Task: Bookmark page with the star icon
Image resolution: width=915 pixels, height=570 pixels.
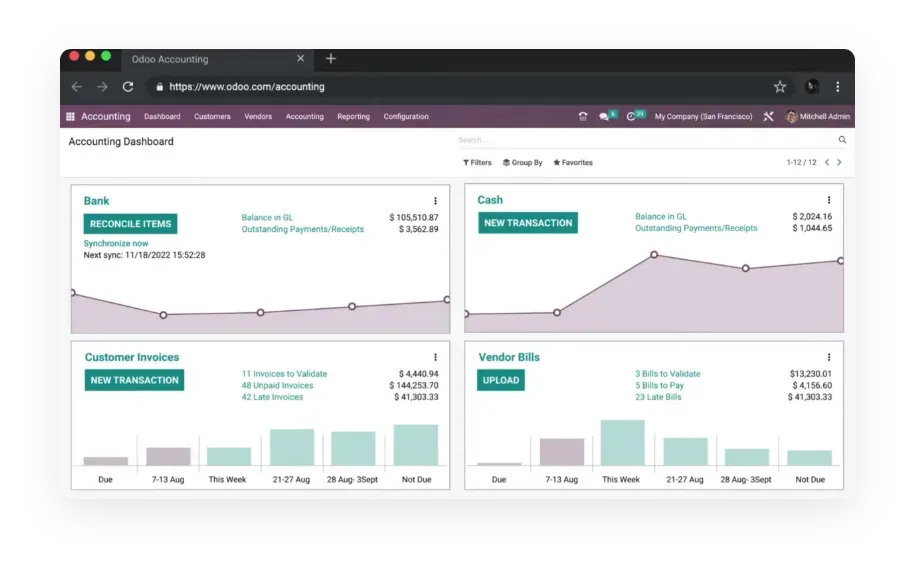Action: (780, 87)
